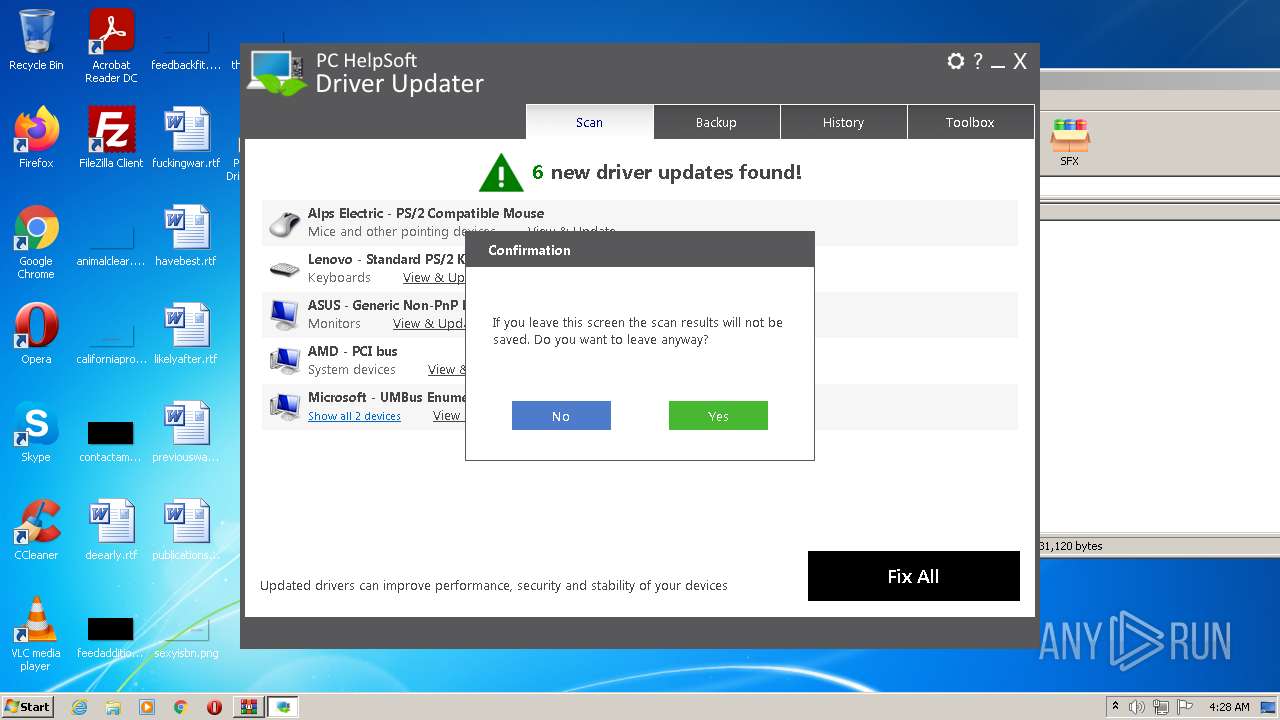Click the mouse device icon for Alps Electric
This screenshot has width=1280, height=720.
coord(285,224)
